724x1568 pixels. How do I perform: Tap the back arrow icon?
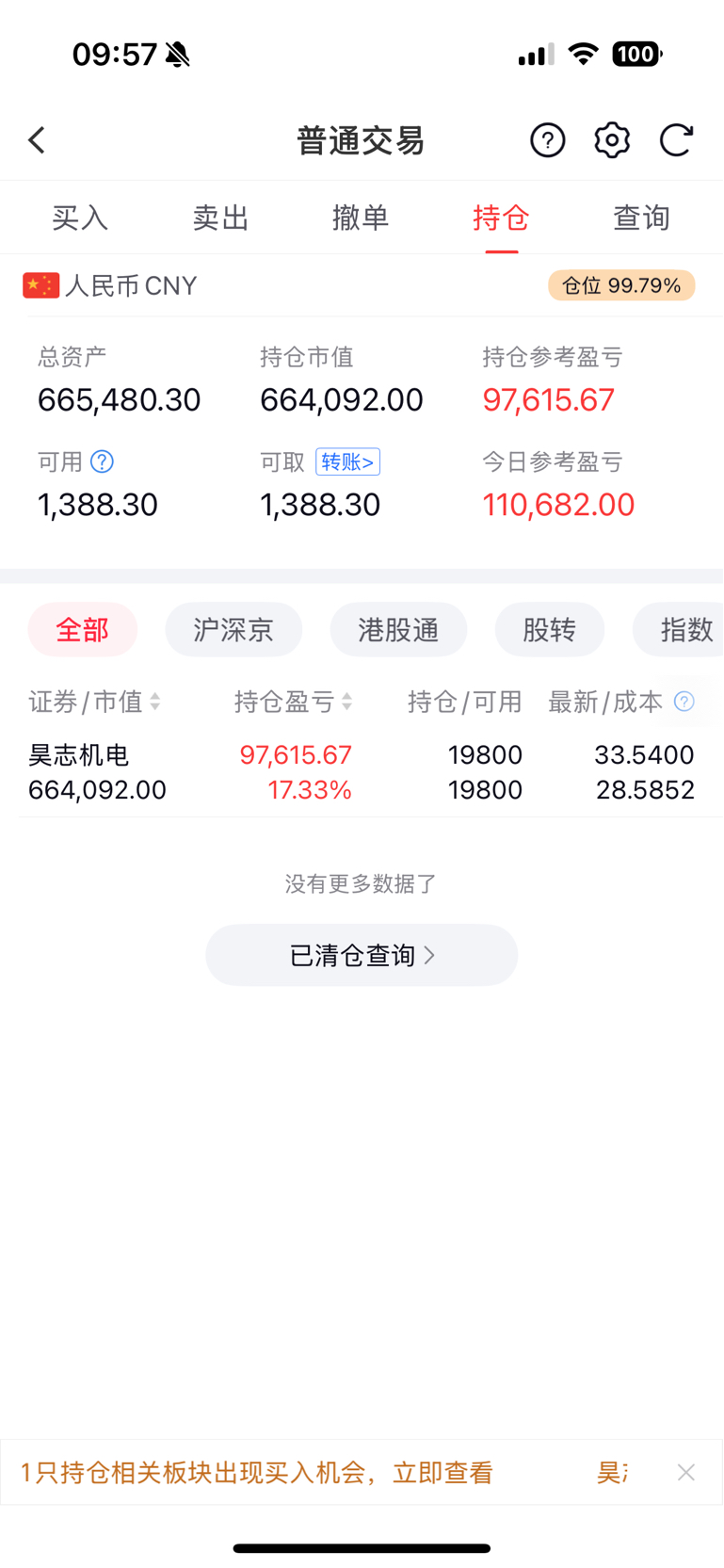[x=37, y=140]
